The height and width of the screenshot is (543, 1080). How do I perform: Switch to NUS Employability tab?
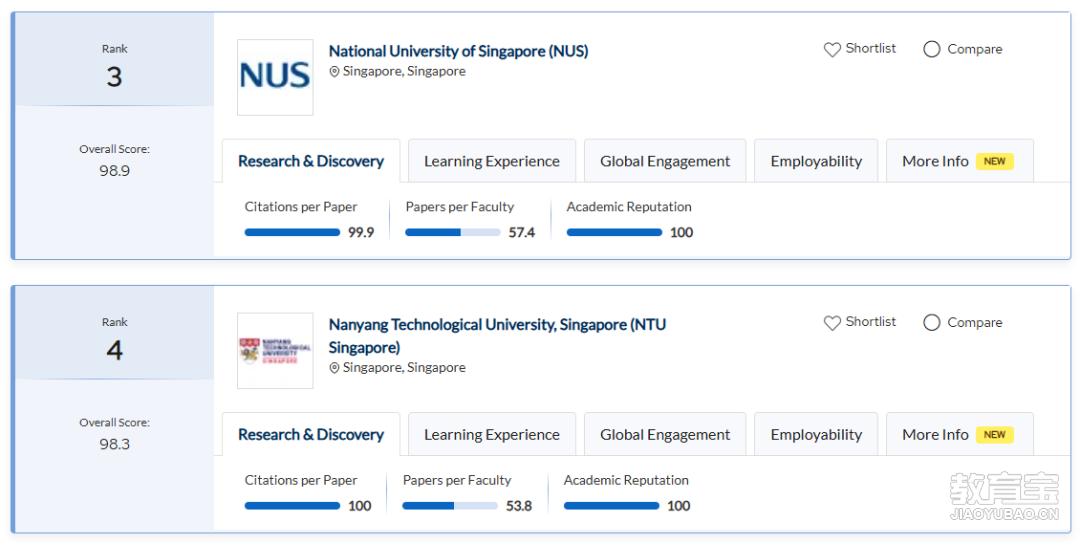coord(816,161)
